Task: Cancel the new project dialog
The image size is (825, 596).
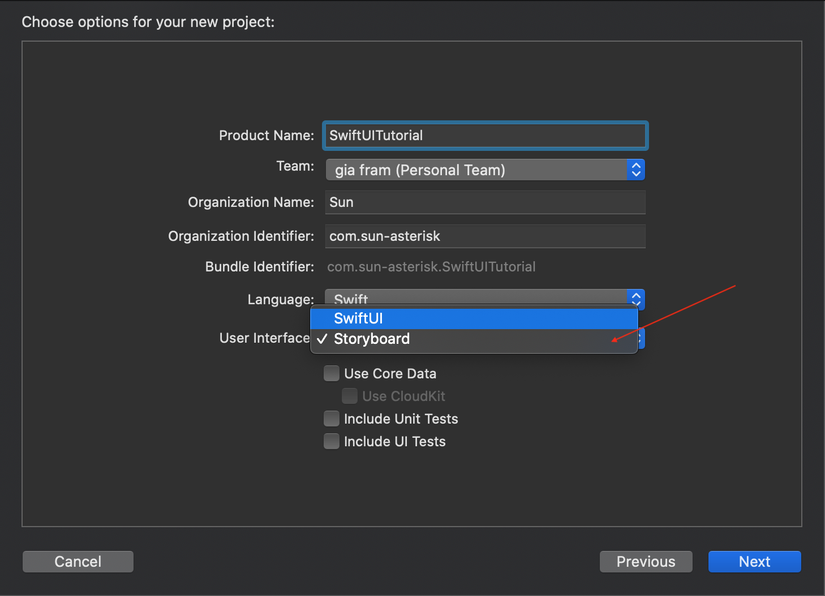Action: (78, 561)
